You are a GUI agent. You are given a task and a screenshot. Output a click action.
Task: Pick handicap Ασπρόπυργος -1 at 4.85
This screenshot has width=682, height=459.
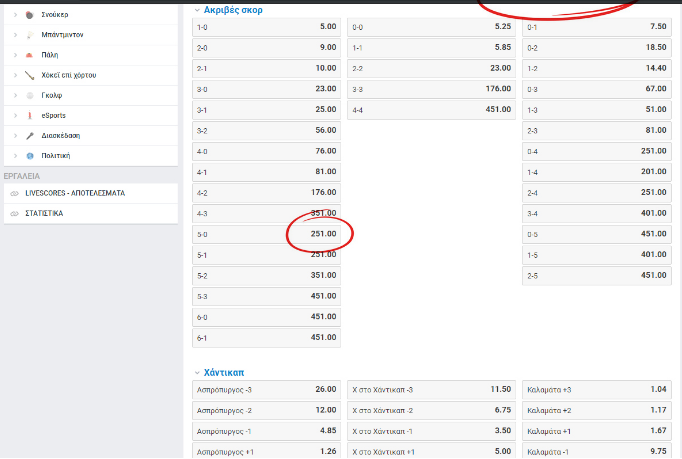click(x=267, y=431)
